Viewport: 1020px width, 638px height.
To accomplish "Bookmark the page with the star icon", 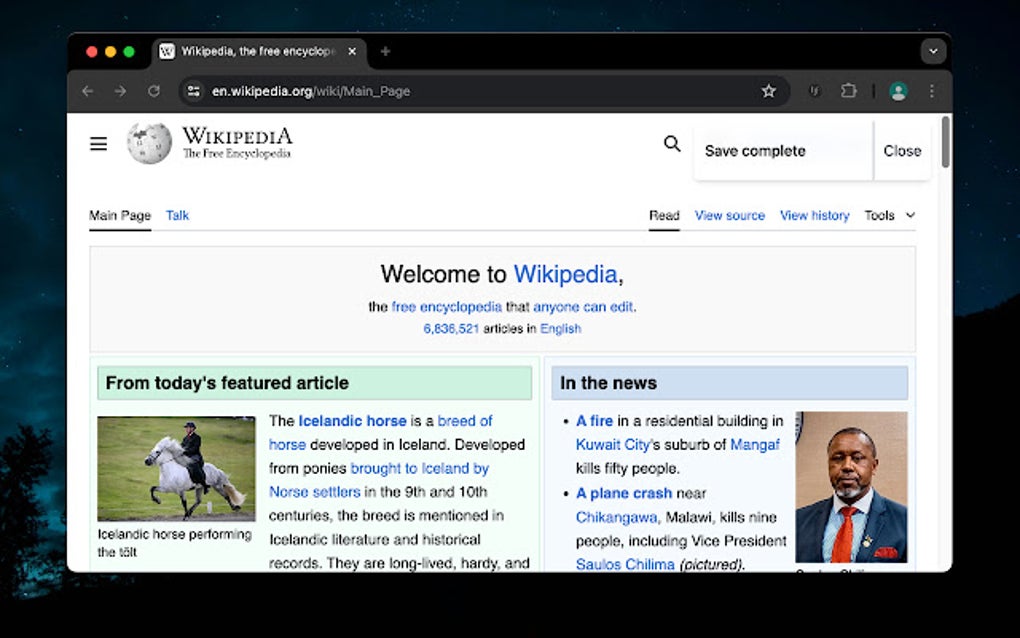I will click(770, 91).
